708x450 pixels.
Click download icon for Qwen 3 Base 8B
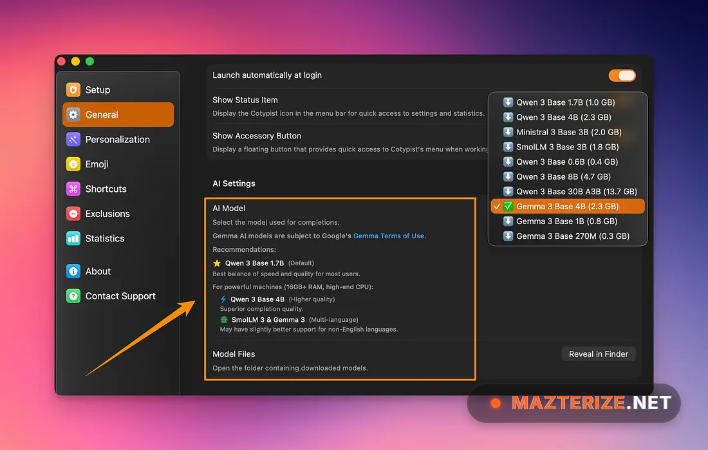[508, 176]
